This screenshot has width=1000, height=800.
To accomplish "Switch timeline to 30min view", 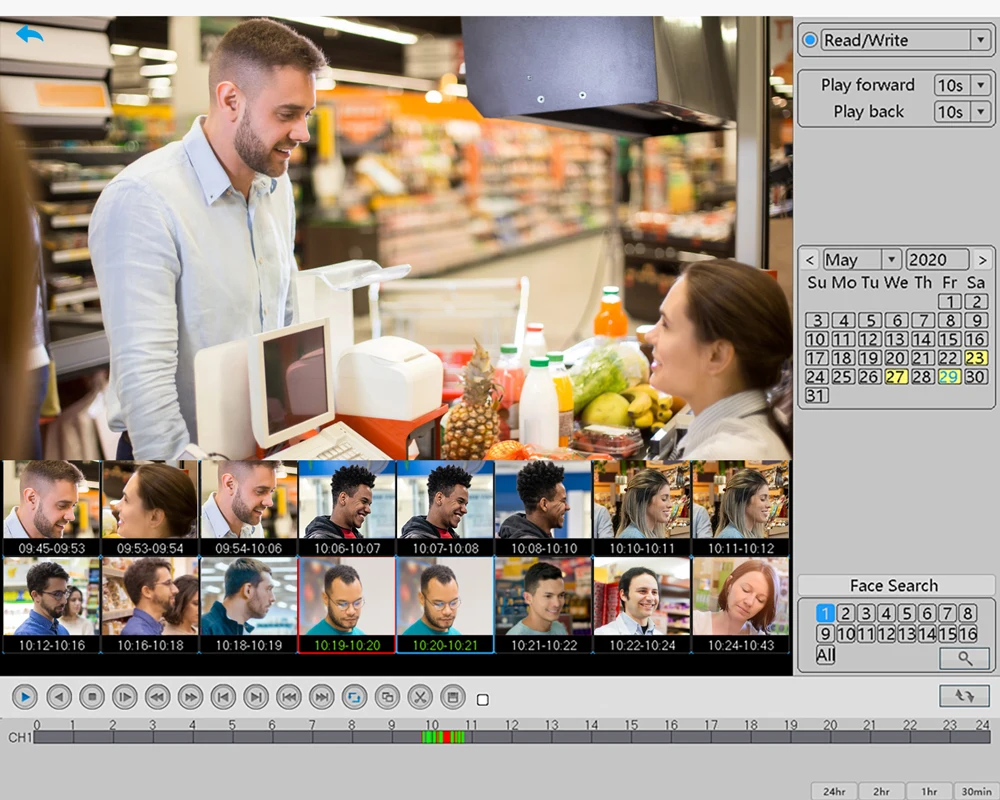I will pyautogui.click(x=976, y=791).
